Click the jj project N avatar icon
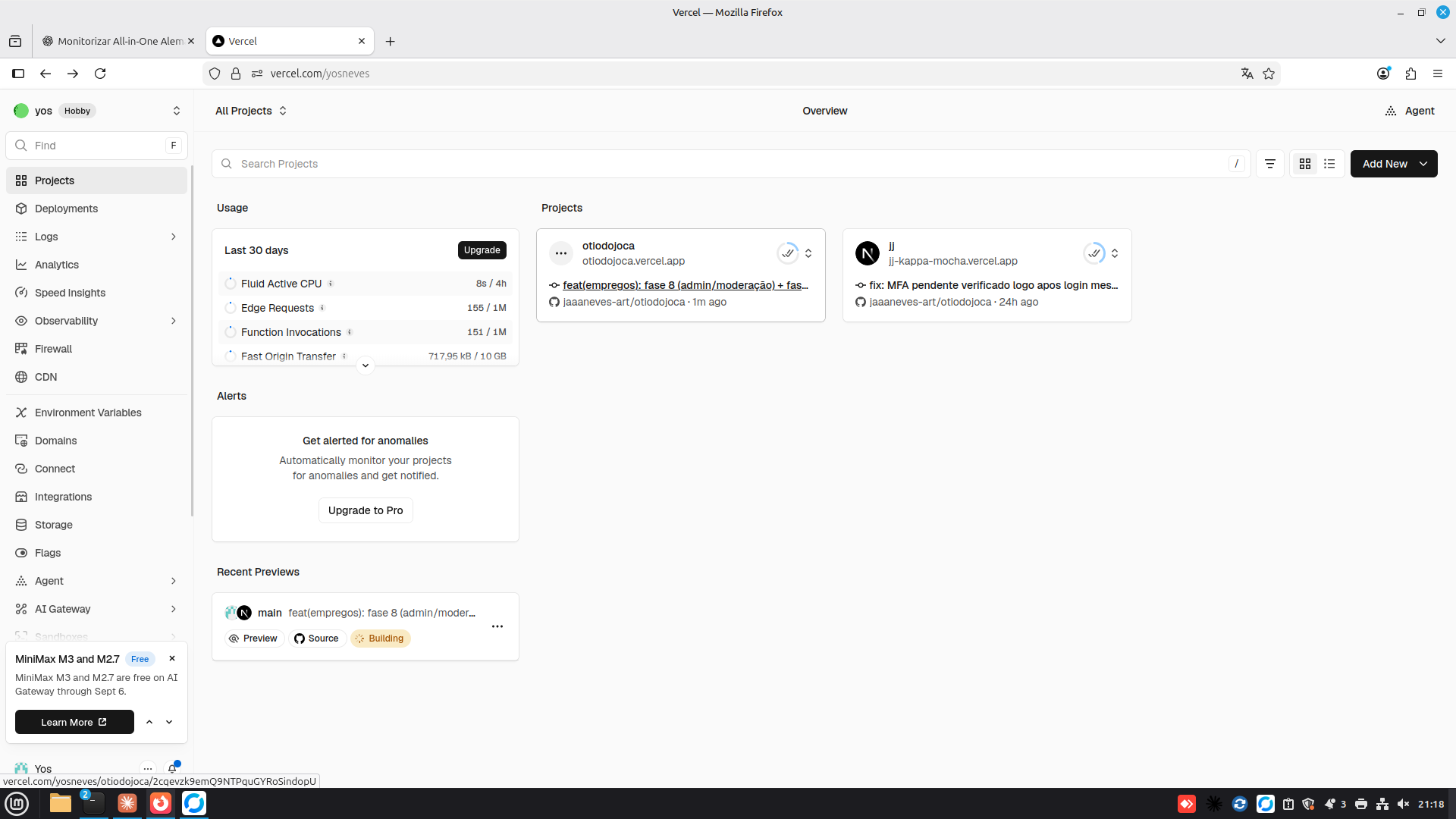Viewport: 1456px width, 819px height. (x=868, y=253)
